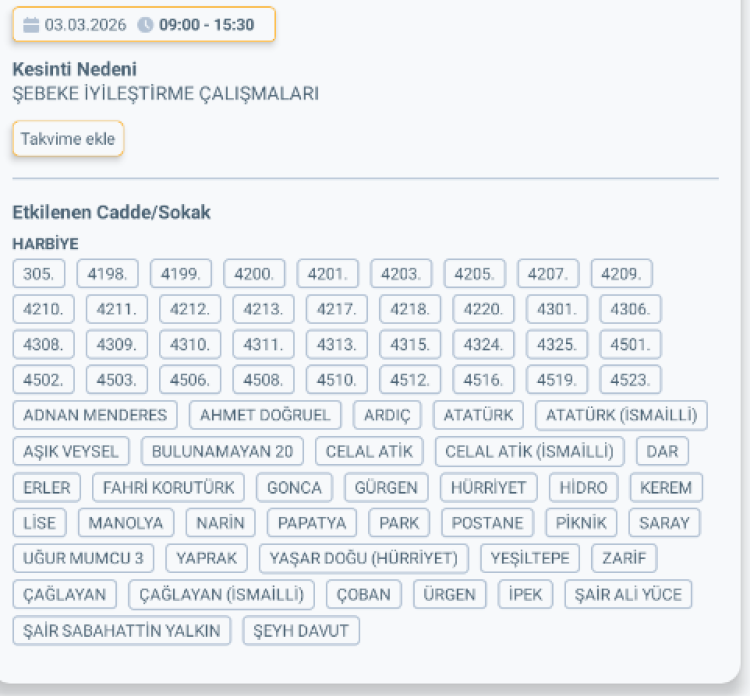Click the clock icon beside 09:00 - 15:30
Image resolution: width=750 pixels, height=696 pixels.
[145, 25]
